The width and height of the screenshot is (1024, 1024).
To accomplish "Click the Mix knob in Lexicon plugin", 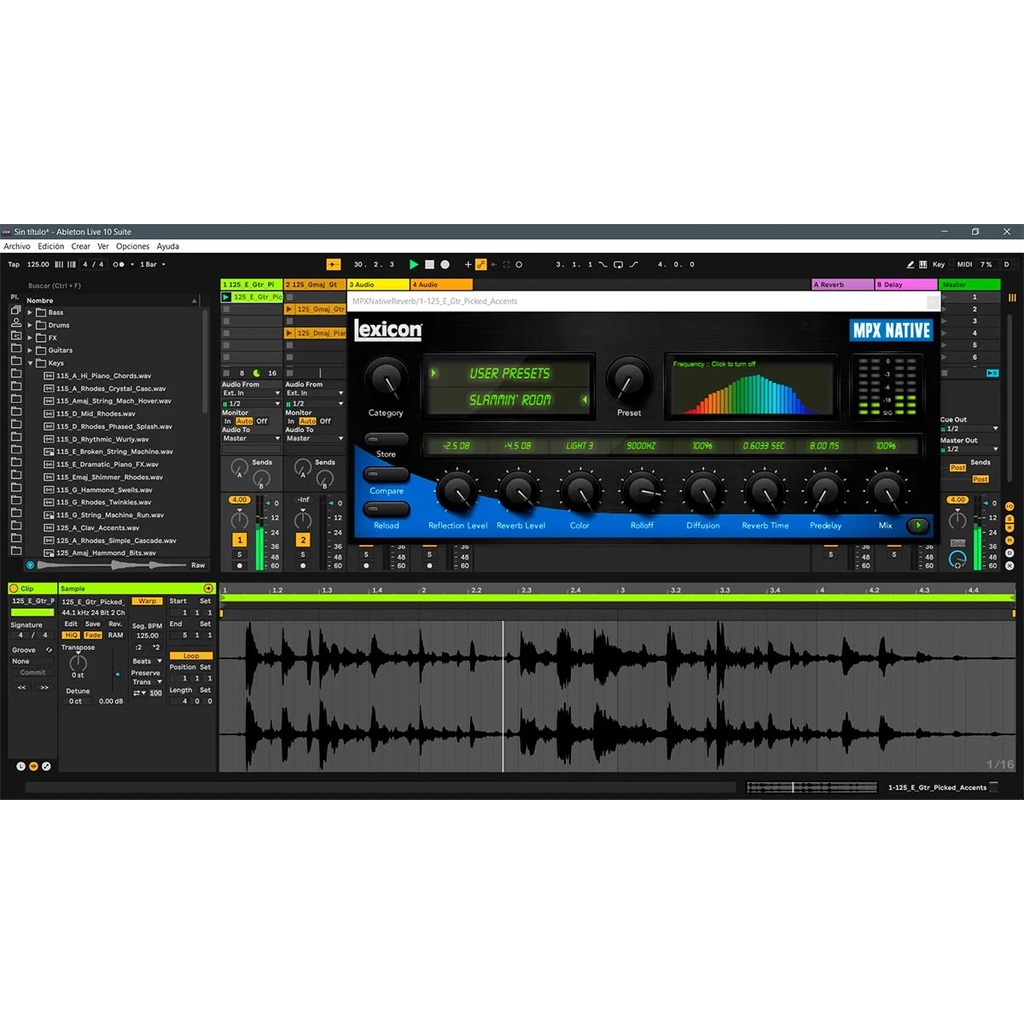I will click(x=886, y=492).
